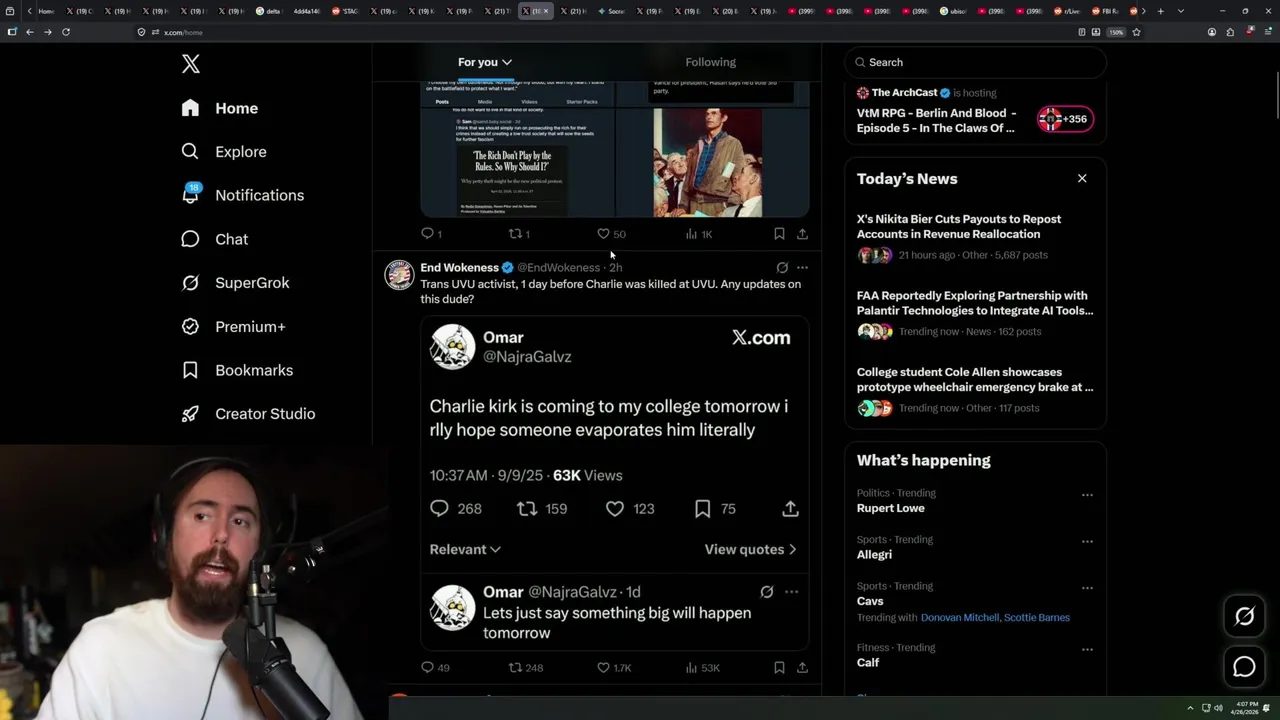
Task: Open the Allegri trending topic
Action: coord(874,554)
